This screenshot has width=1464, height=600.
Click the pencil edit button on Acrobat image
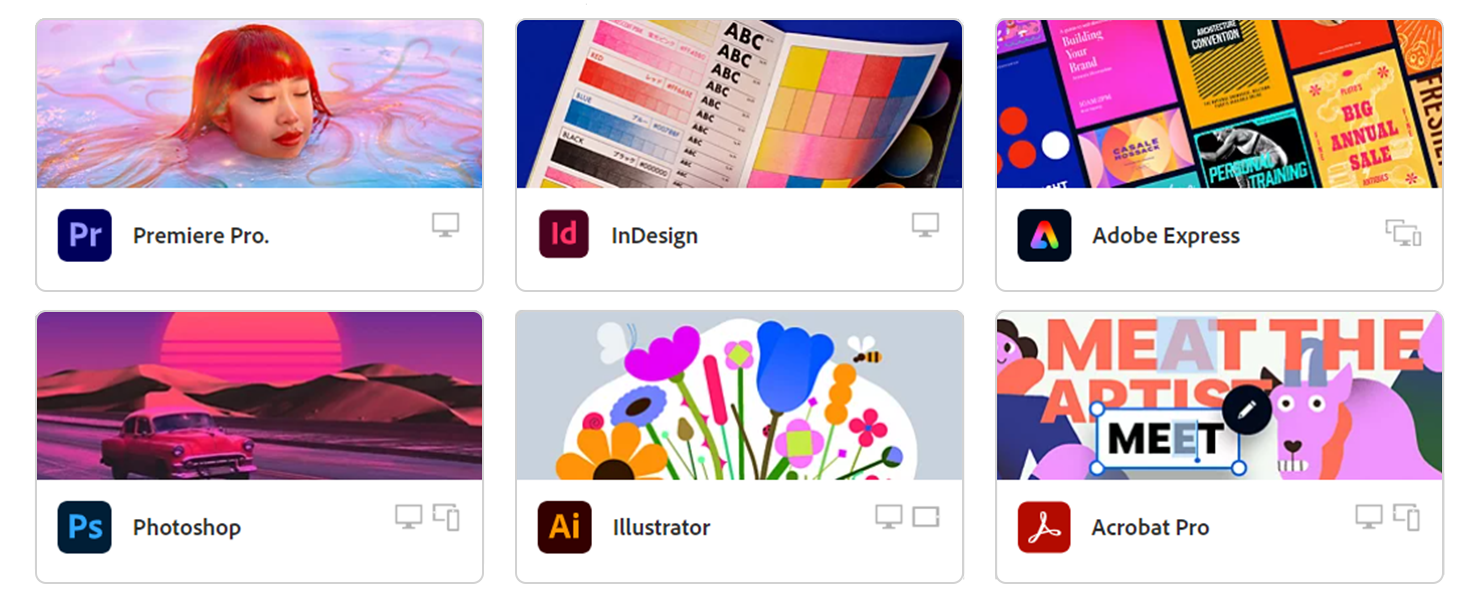(x=1246, y=409)
